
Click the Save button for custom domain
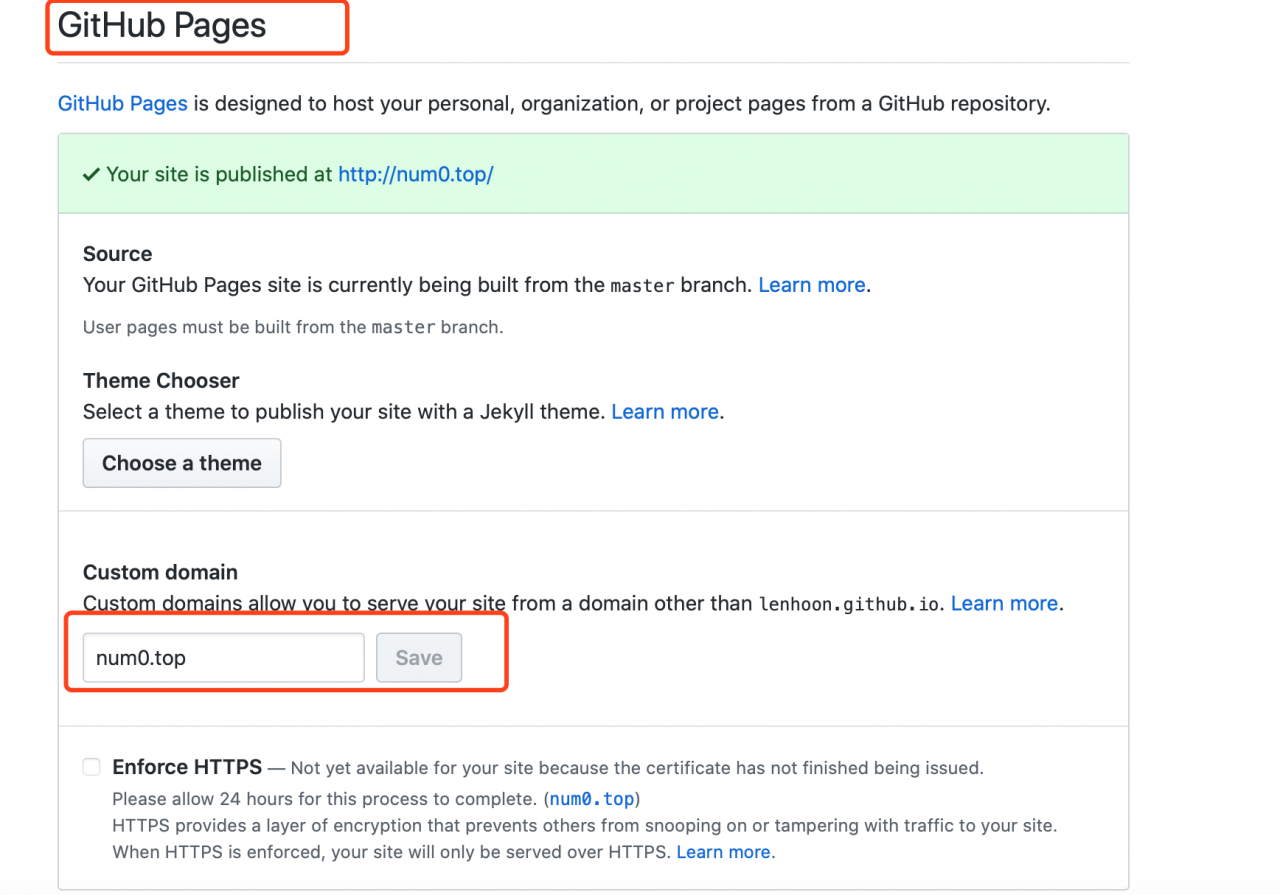(x=419, y=658)
